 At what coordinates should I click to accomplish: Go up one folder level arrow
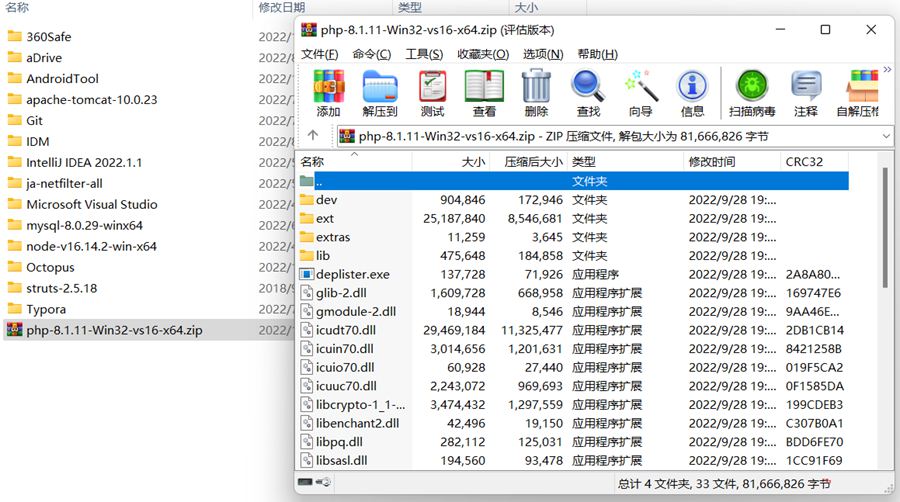[x=313, y=136]
